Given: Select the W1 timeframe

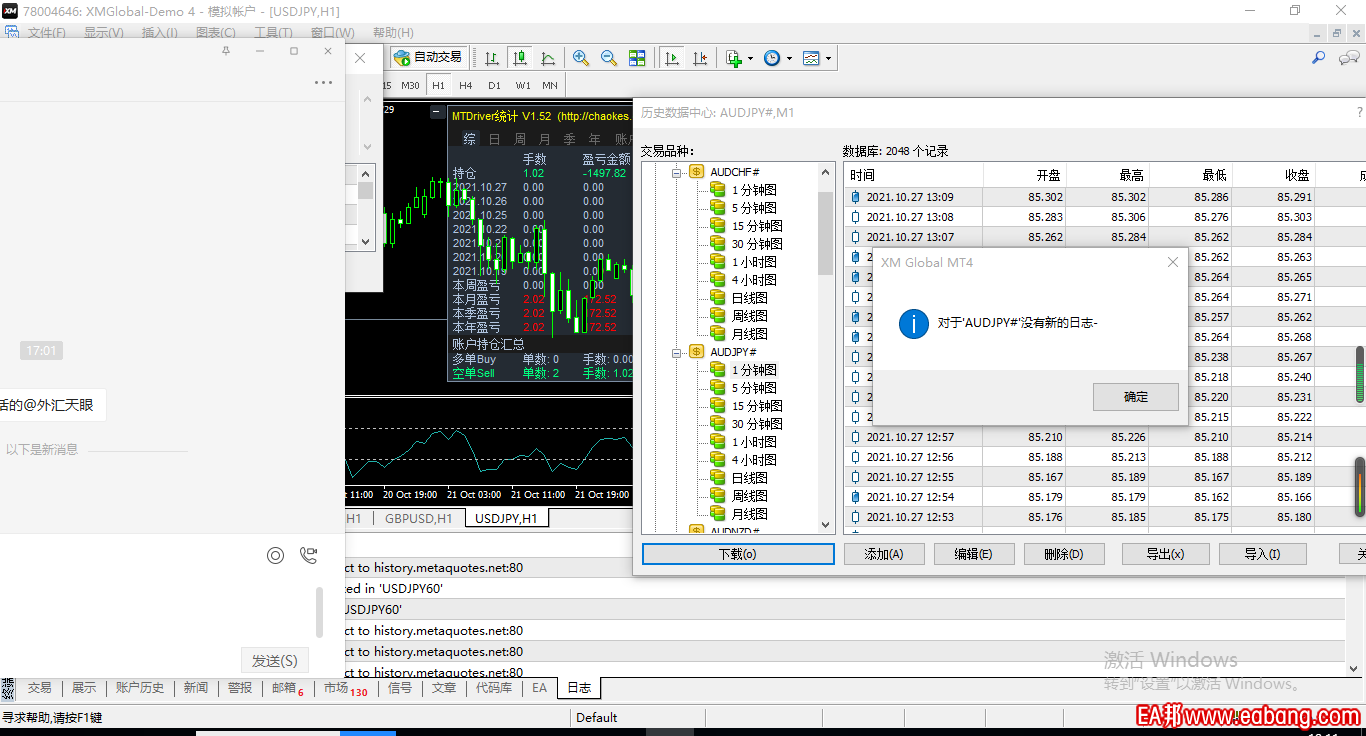Looking at the screenshot, I should point(523,86).
